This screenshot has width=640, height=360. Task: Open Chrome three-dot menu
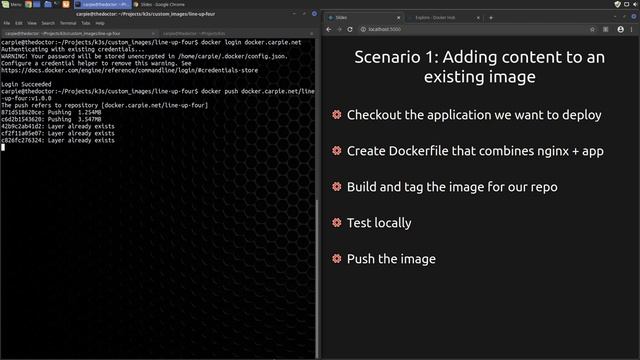click(631, 29)
